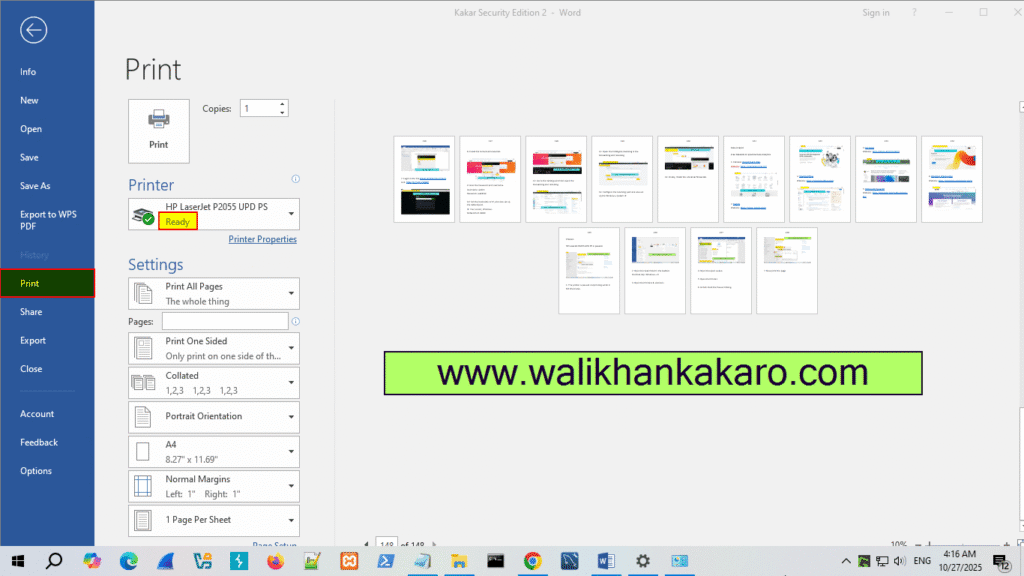The width and height of the screenshot is (1024, 576).
Task: Click the Pages field info icon
Action: [x=296, y=322]
